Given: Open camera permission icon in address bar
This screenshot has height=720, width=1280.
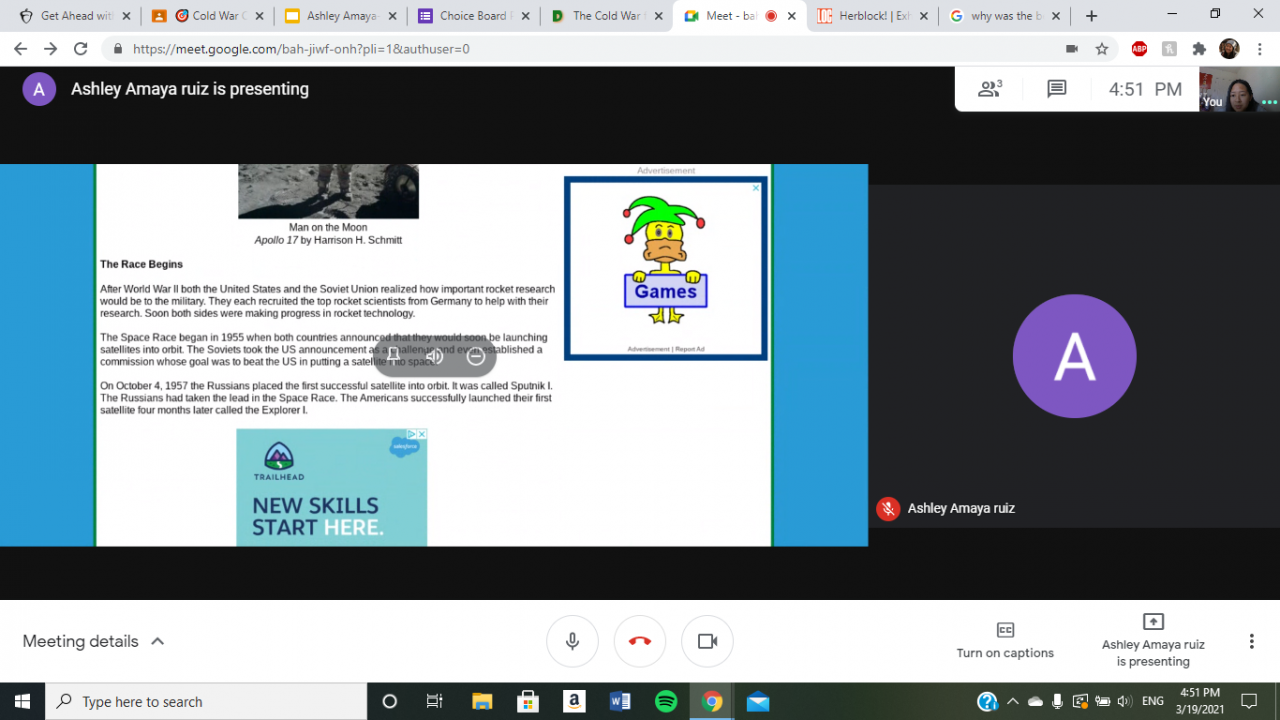Looking at the screenshot, I should [1072, 49].
